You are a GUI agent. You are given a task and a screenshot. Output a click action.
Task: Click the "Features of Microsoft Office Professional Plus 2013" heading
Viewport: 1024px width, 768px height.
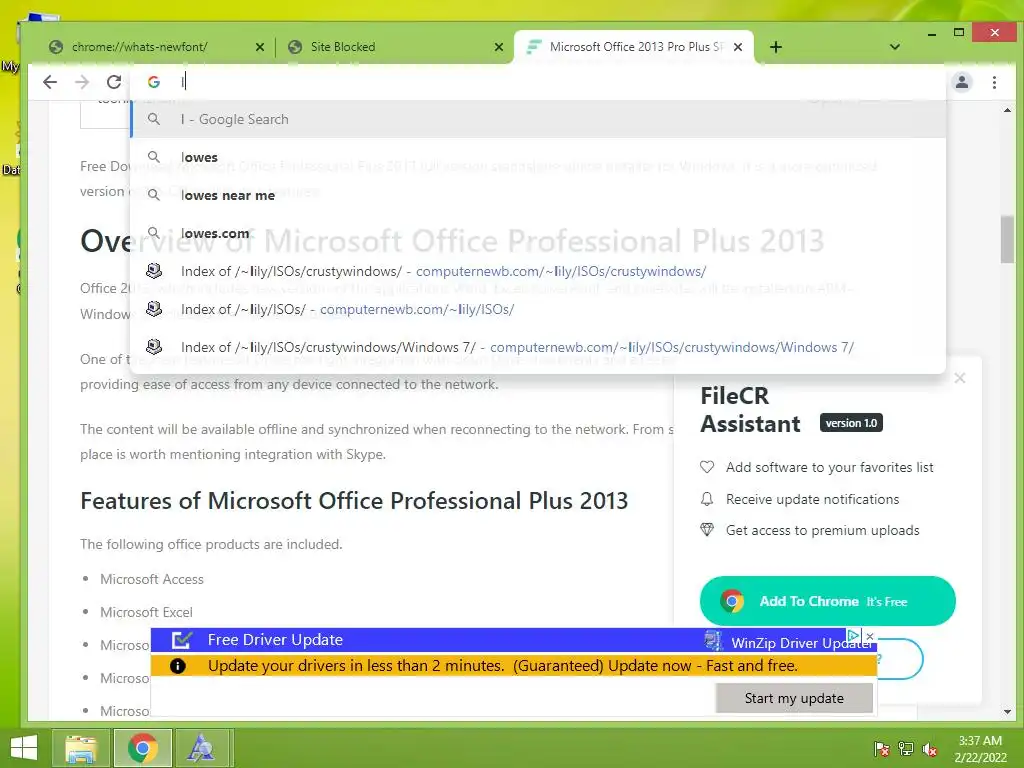pyautogui.click(x=354, y=501)
